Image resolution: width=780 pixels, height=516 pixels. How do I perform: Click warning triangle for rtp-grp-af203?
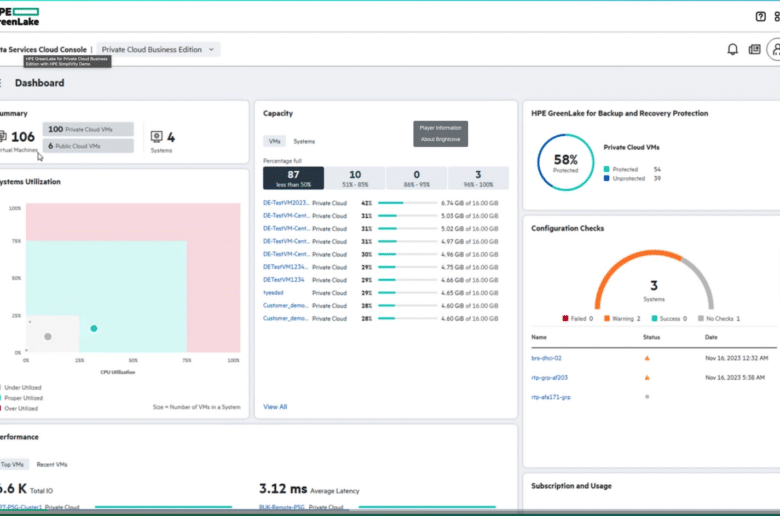647,378
